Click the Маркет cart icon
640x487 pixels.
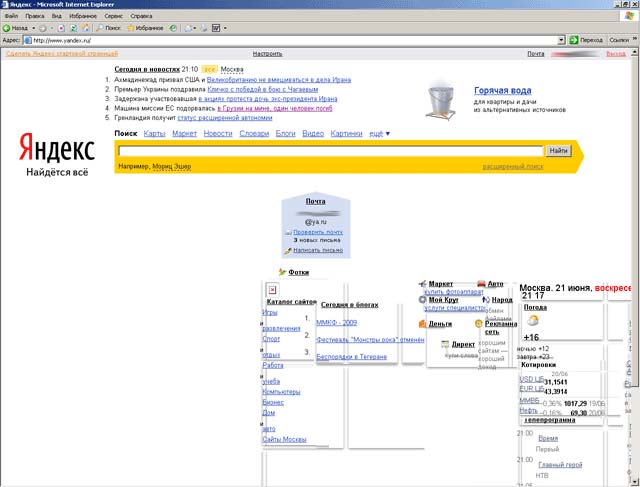(x=423, y=283)
